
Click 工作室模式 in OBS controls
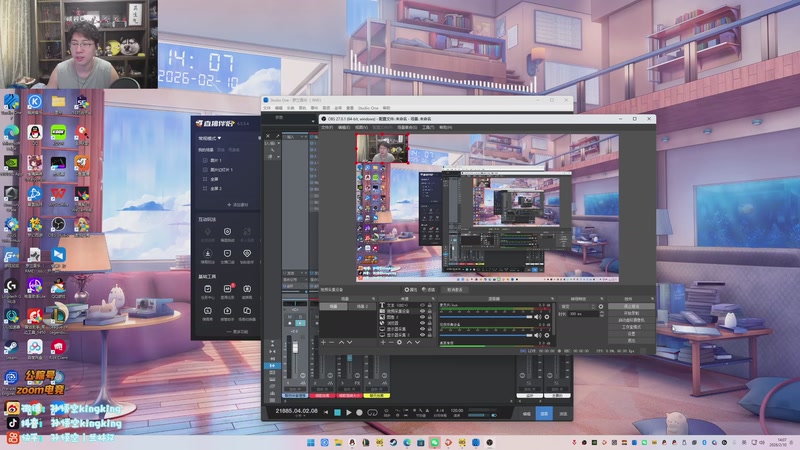[x=631, y=327]
